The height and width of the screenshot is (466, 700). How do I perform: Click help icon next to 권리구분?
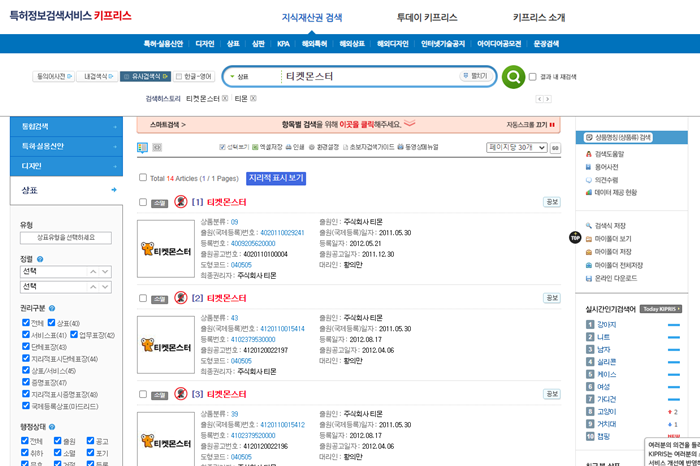52,308
